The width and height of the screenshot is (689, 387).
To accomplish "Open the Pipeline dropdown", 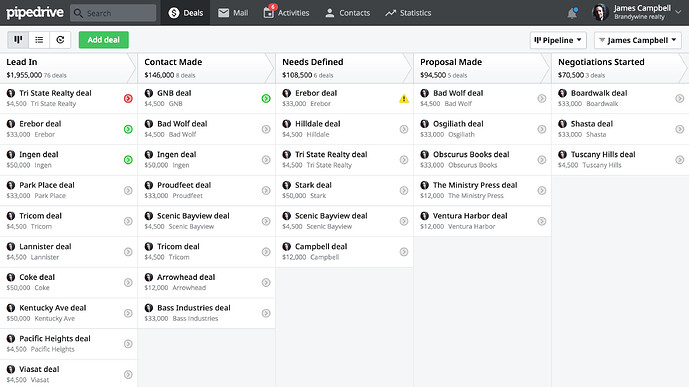I will click(x=558, y=40).
